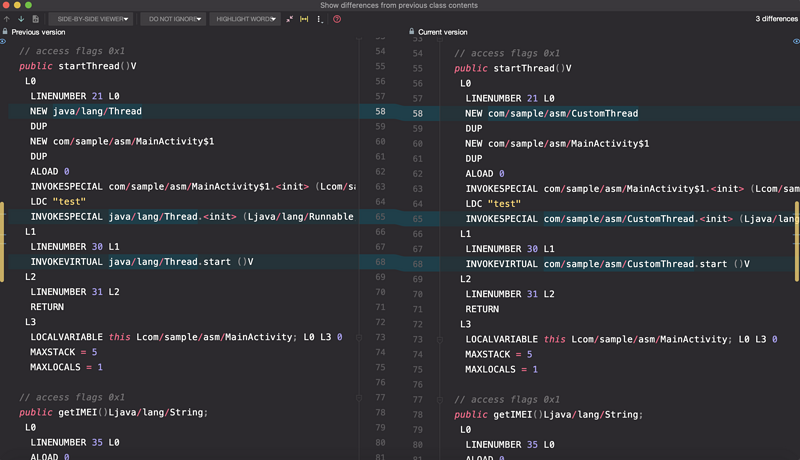The height and width of the screenshot is (460, 800).
Task: Select the Previous version pane title
Action: pos(38,32)
